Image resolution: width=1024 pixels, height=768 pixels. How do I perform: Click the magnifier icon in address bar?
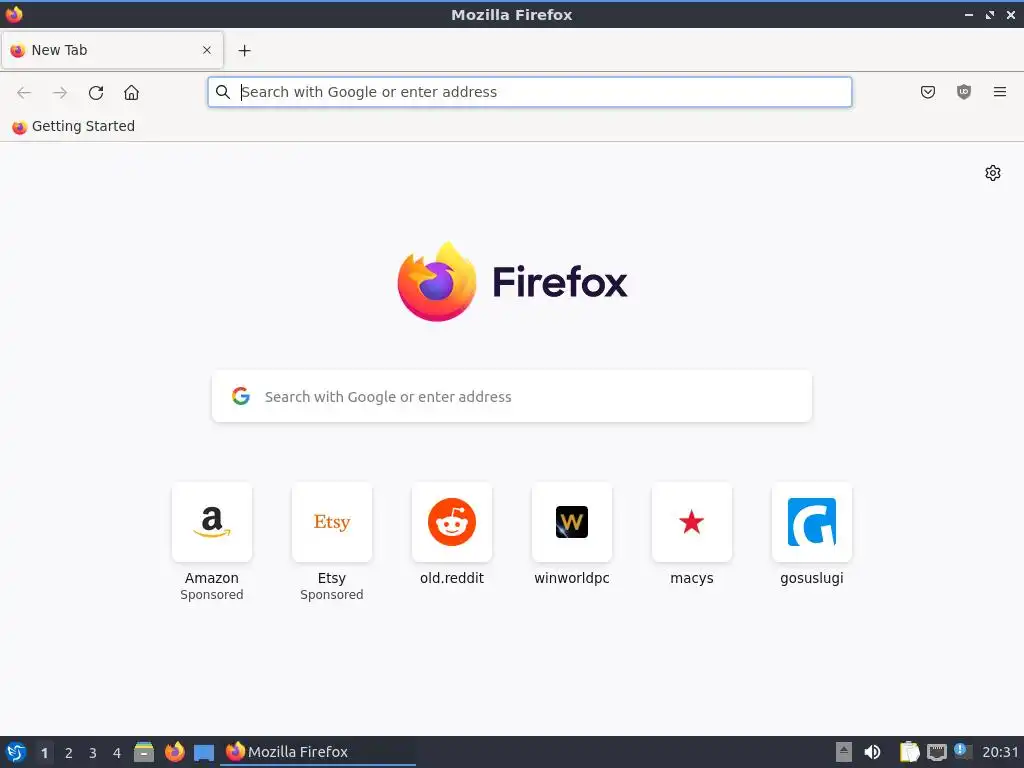(223, 92)
